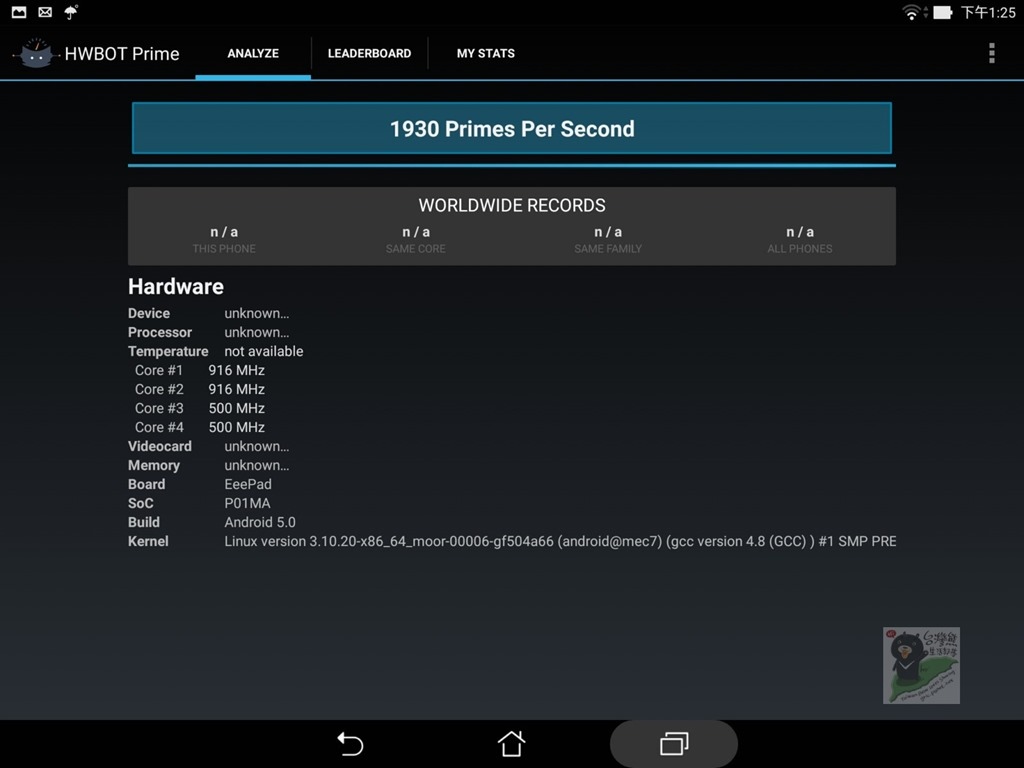Select the Kernel Linux version text
The width and height of the screenshot is (1024, 768).
tap(560, 541)
